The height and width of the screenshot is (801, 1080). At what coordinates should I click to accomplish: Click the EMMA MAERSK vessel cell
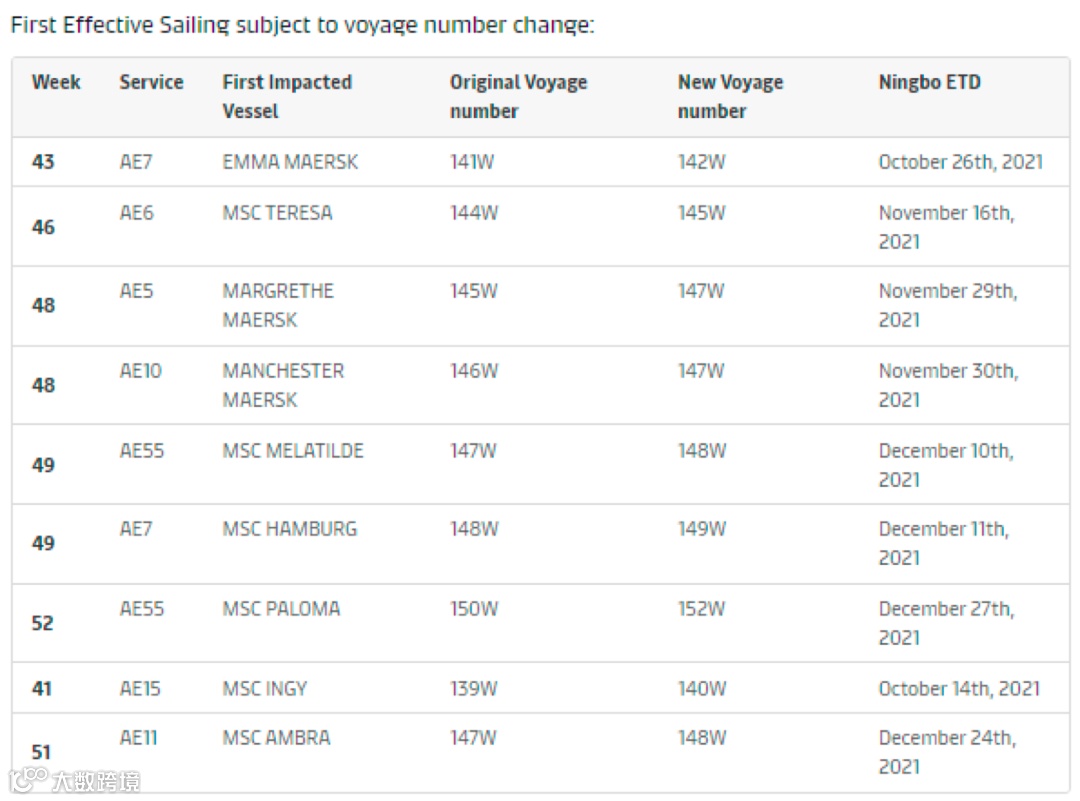point(290,161)
